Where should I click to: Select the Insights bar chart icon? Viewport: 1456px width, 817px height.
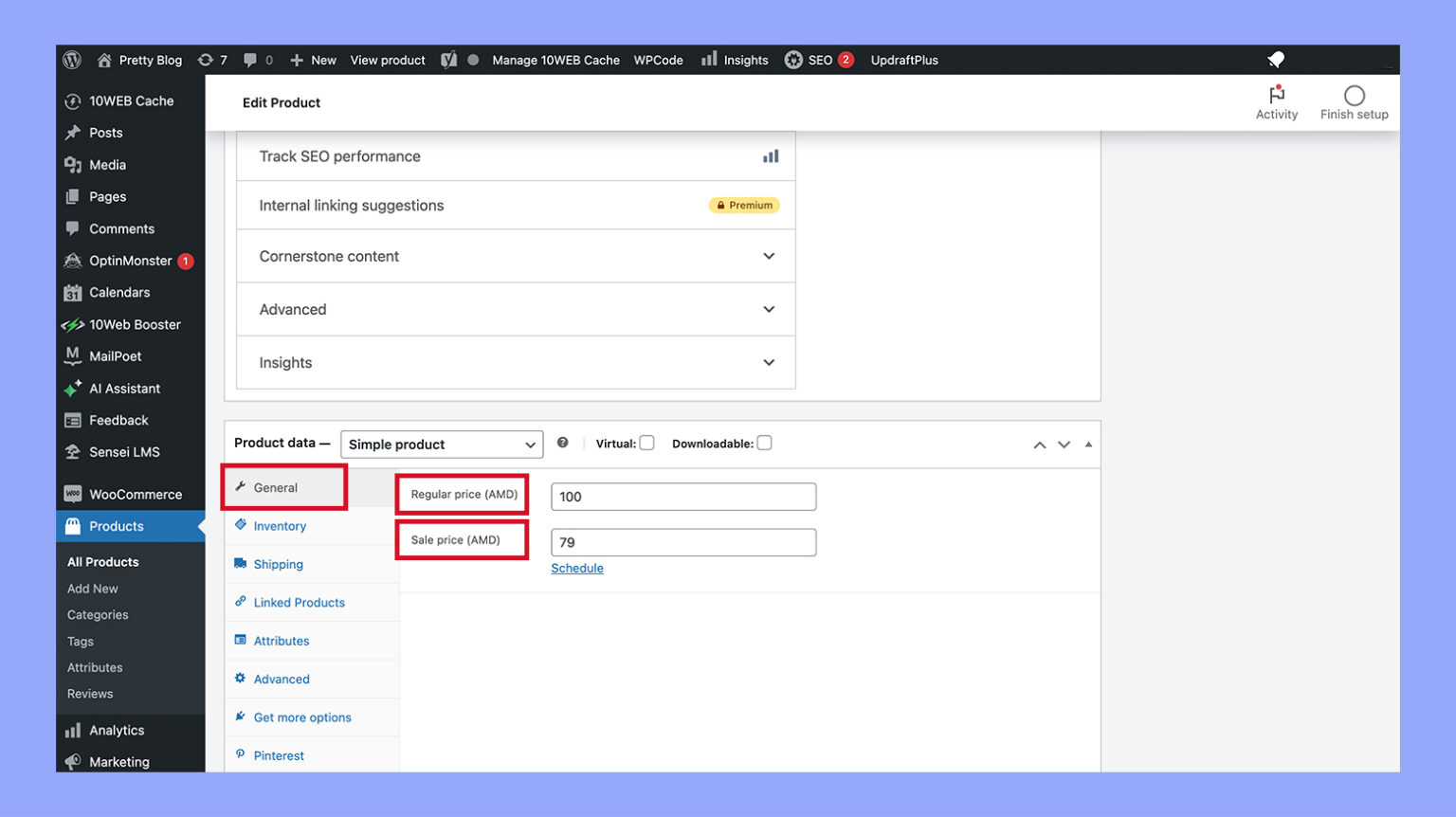(x=709, y=60)
